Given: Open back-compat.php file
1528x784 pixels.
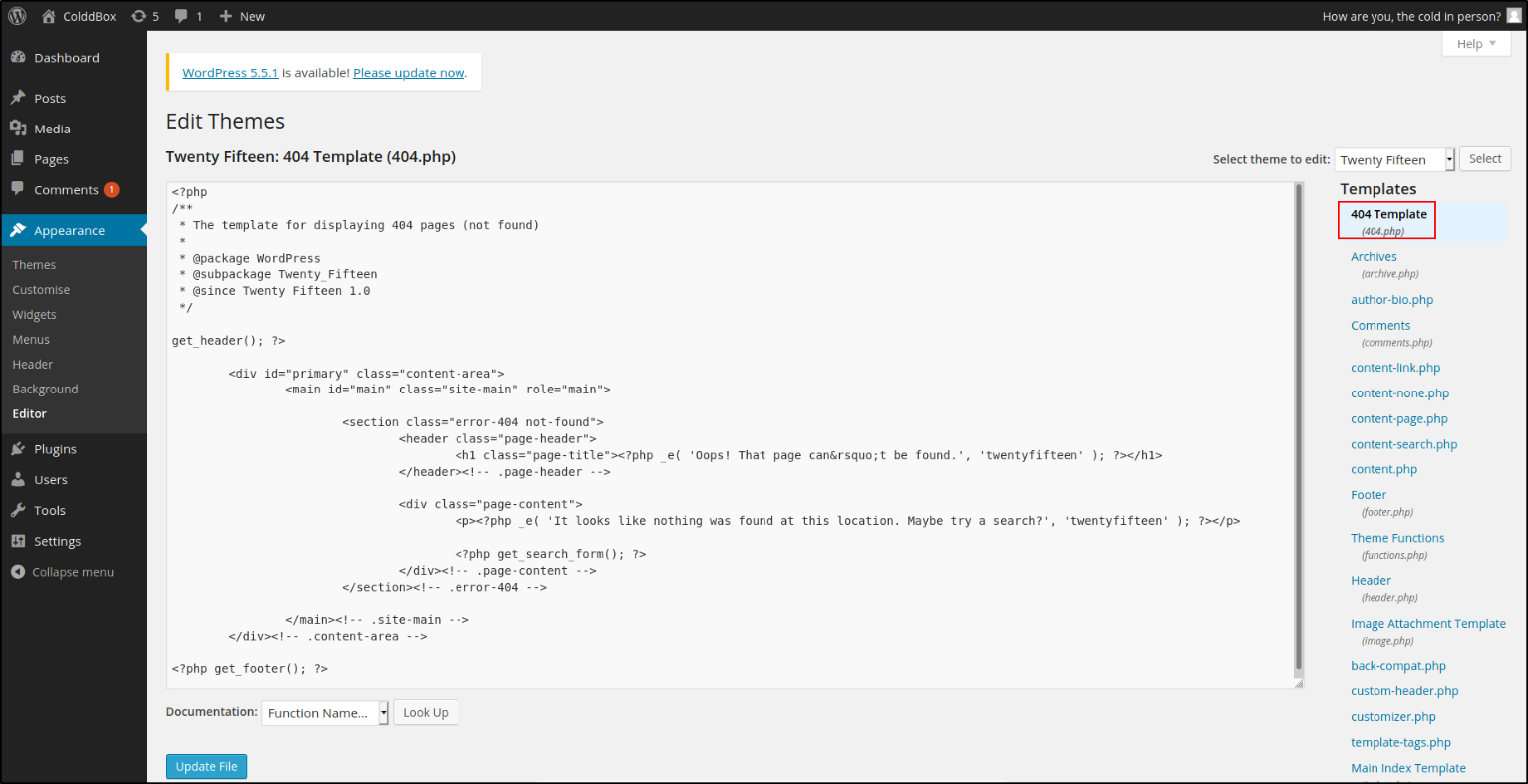Looking at the screenshot, I should point(1397,666).
